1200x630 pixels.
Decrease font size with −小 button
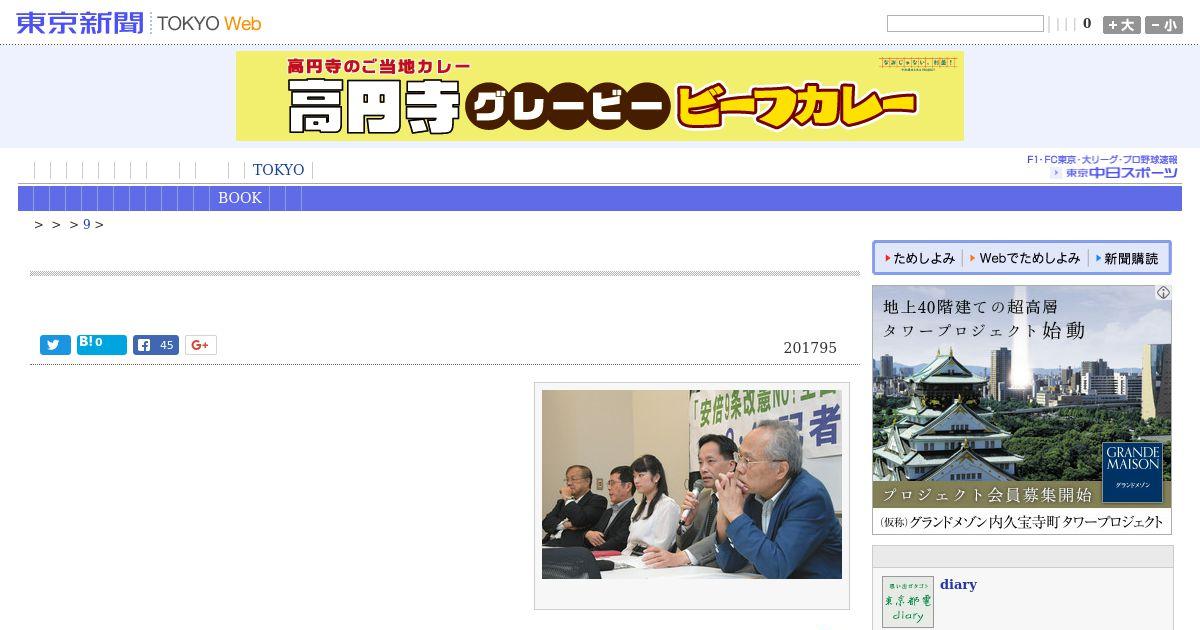[x=1164, y=25]
